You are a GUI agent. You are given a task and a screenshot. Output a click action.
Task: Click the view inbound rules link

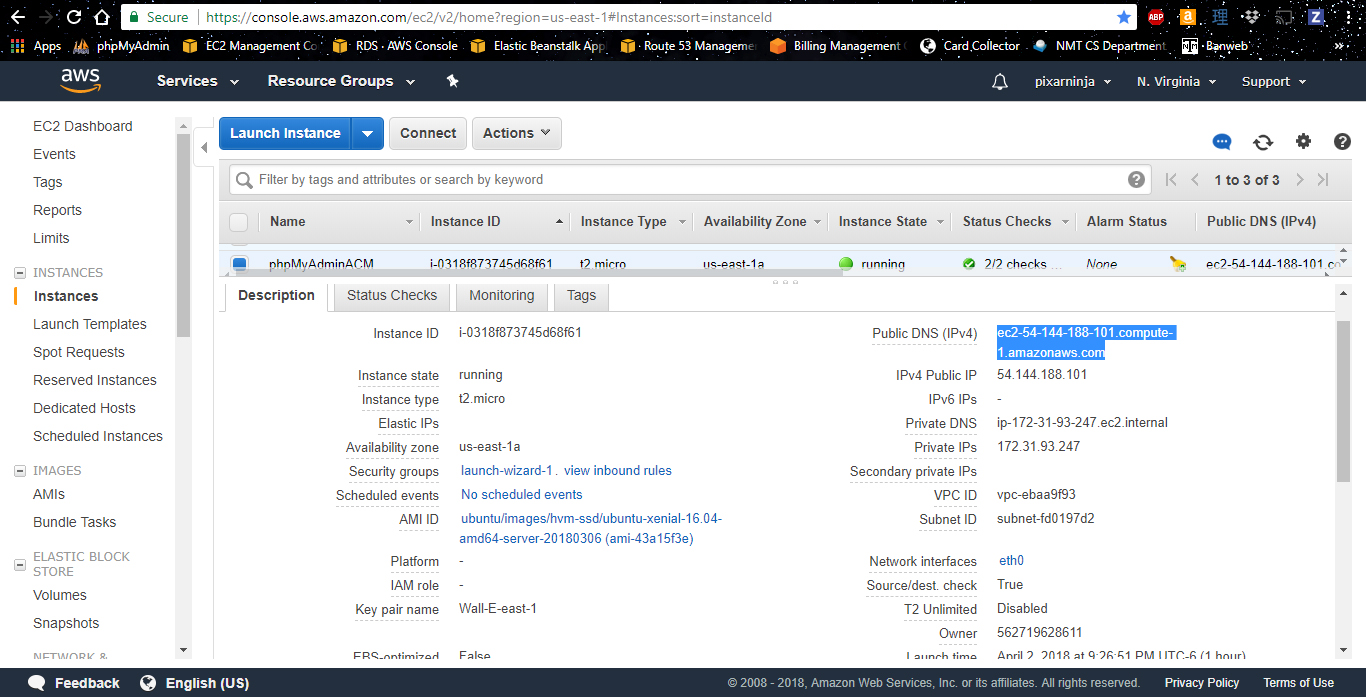tap(618, 471)
